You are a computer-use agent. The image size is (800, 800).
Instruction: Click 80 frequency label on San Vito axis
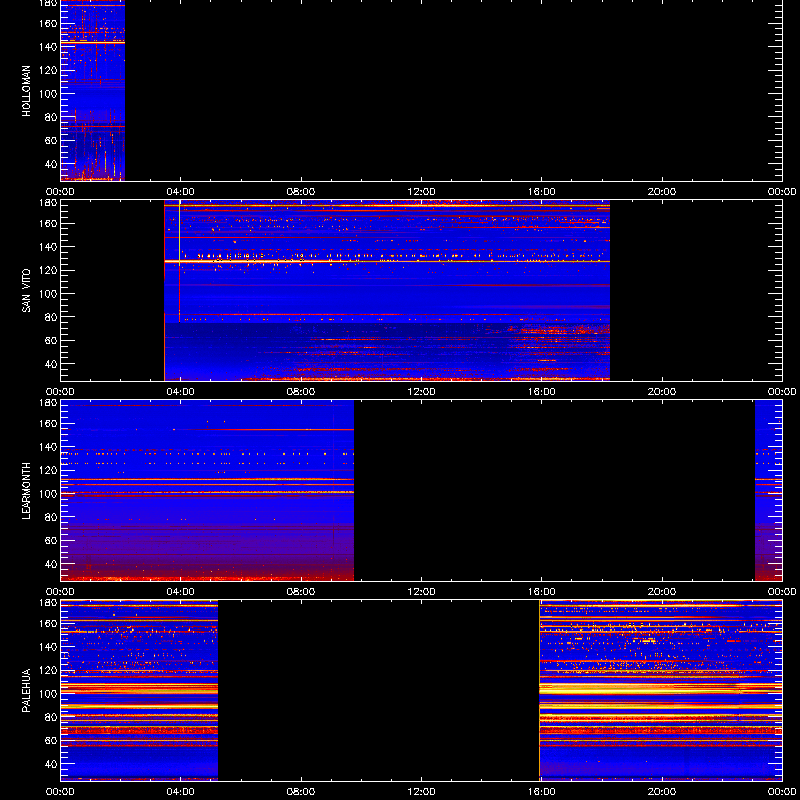coord(51,317)
